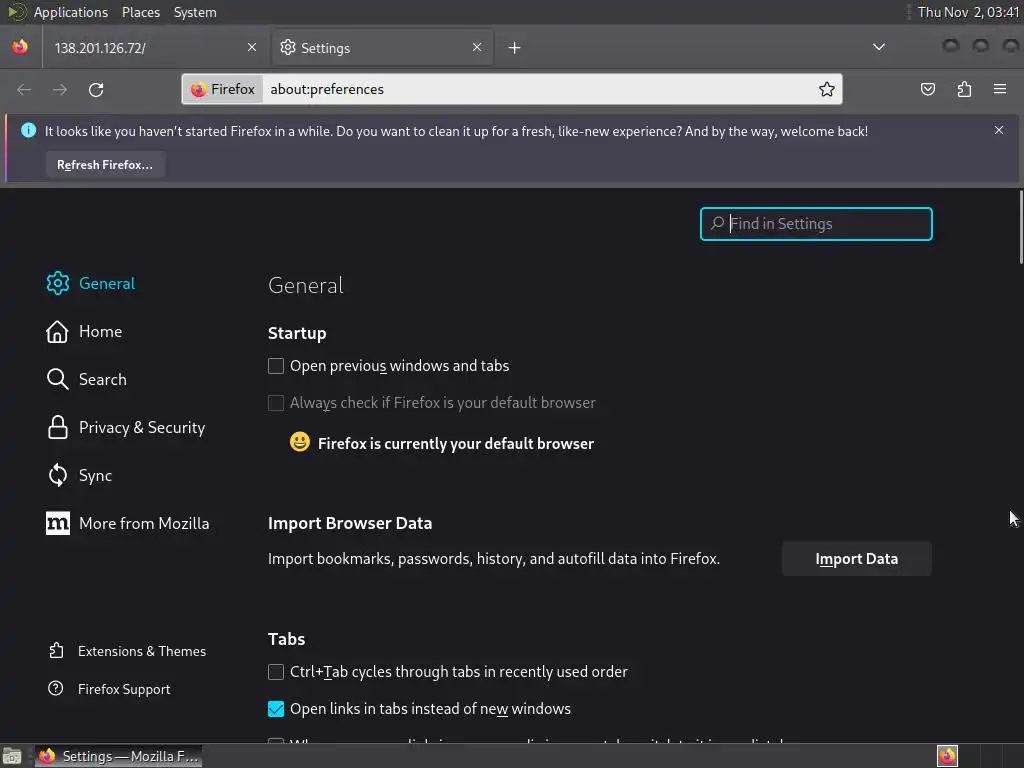The width and height of the screenshot is (1024, 768).
Task: Close the Settings tab
Action: 477,47
